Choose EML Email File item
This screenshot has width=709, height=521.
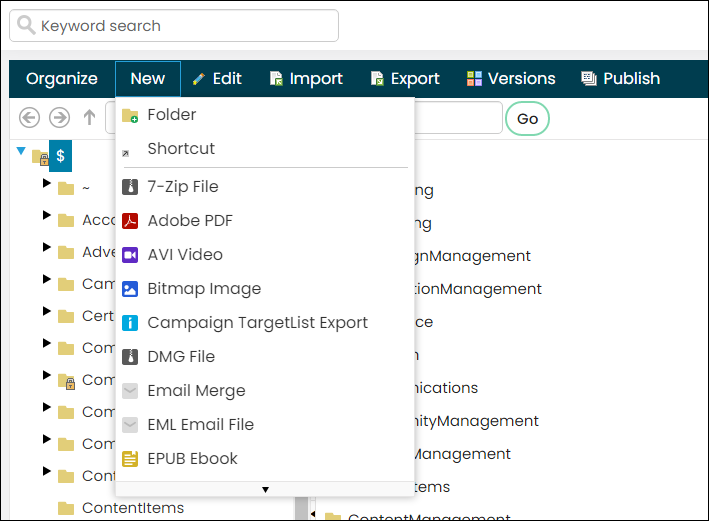(265, 424)
